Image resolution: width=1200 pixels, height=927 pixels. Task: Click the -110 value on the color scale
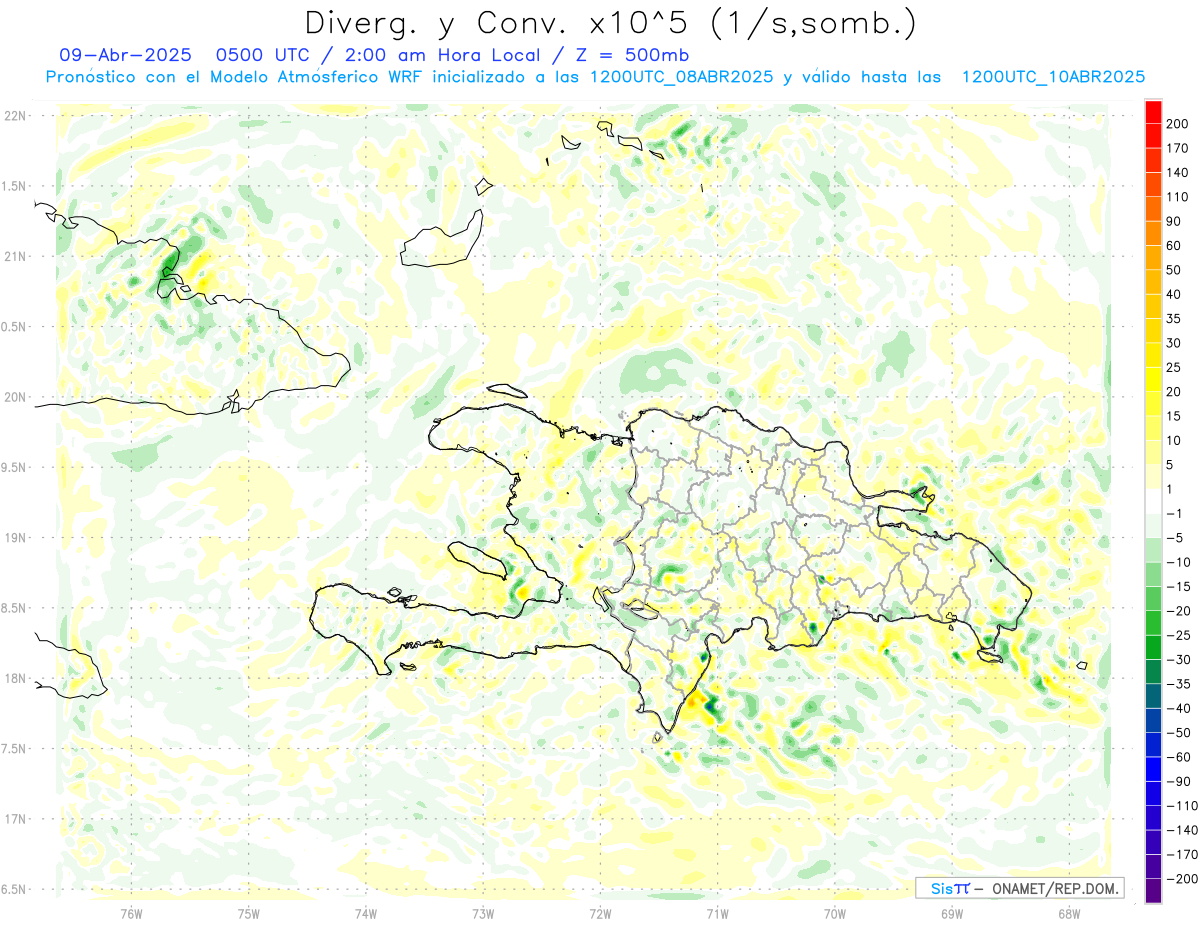click(1181, 805)
